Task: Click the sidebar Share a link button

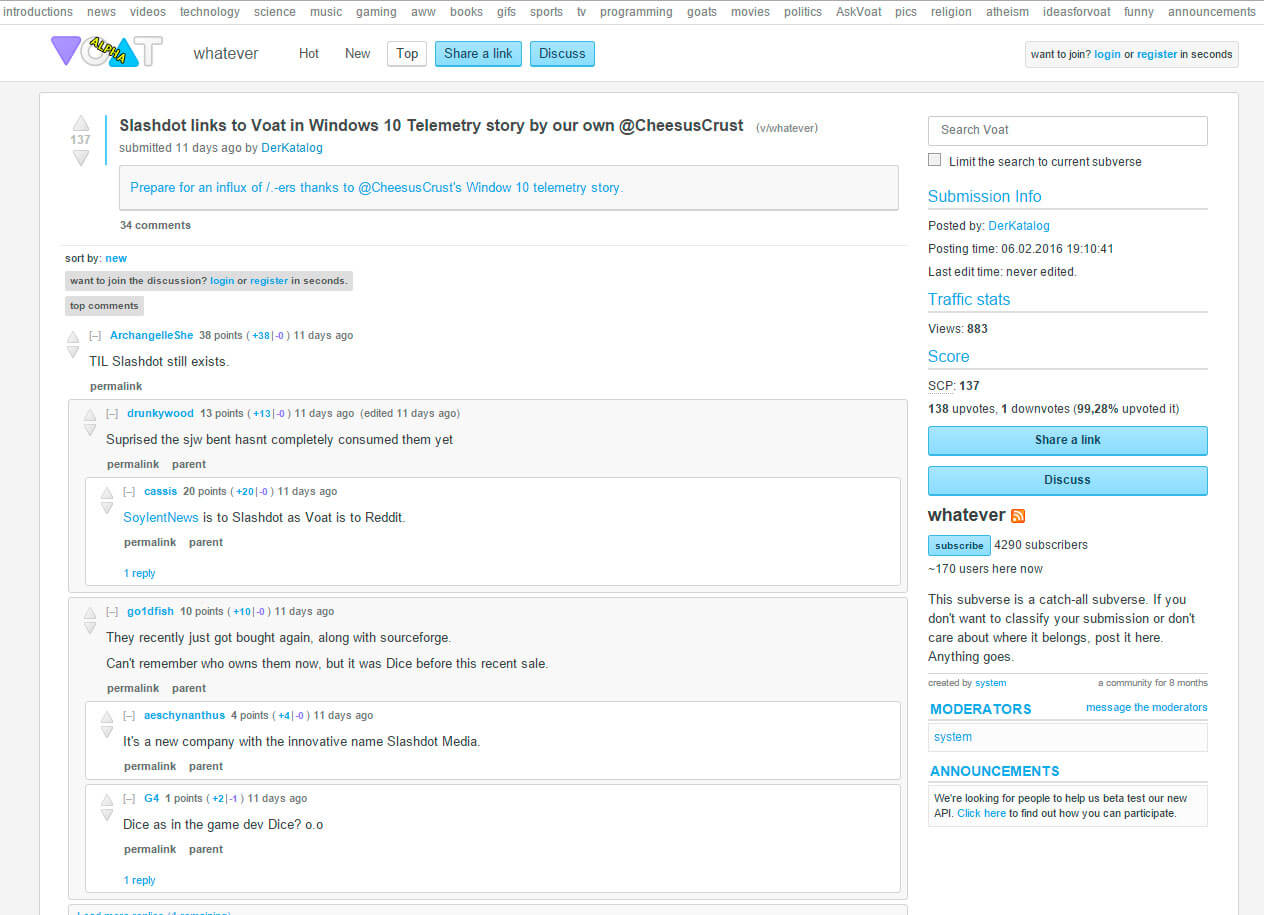Action: pos(1067,440)
